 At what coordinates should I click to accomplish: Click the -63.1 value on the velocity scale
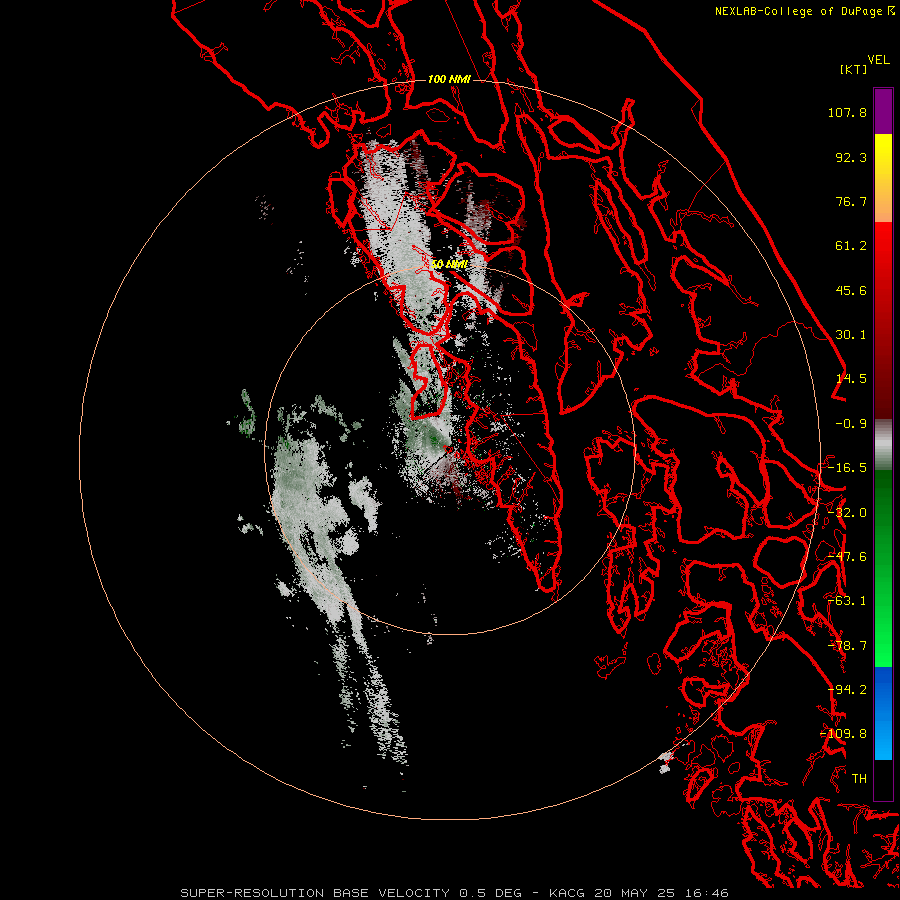(847, 601)
